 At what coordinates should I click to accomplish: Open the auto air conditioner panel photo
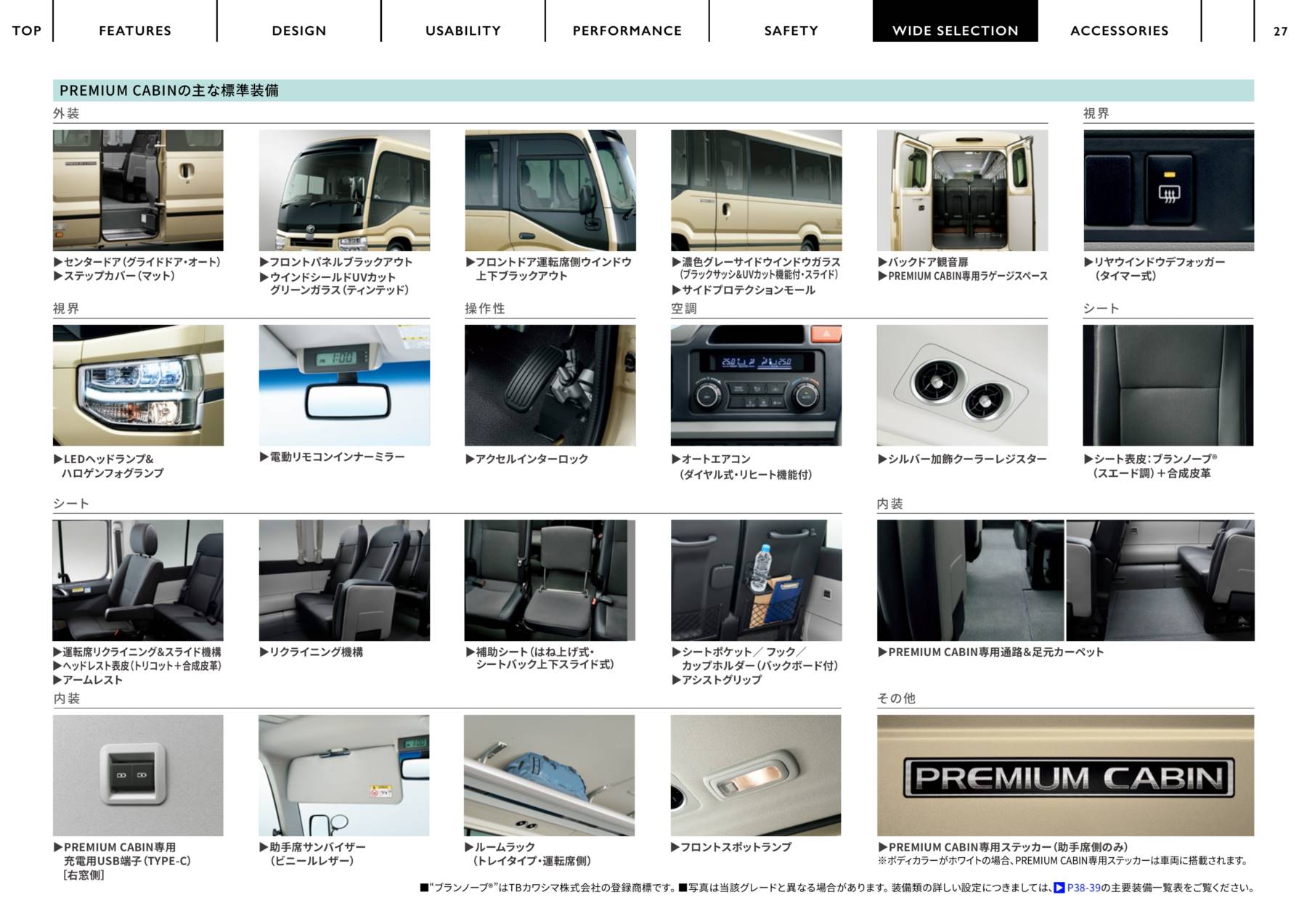[x=756, y=385]
